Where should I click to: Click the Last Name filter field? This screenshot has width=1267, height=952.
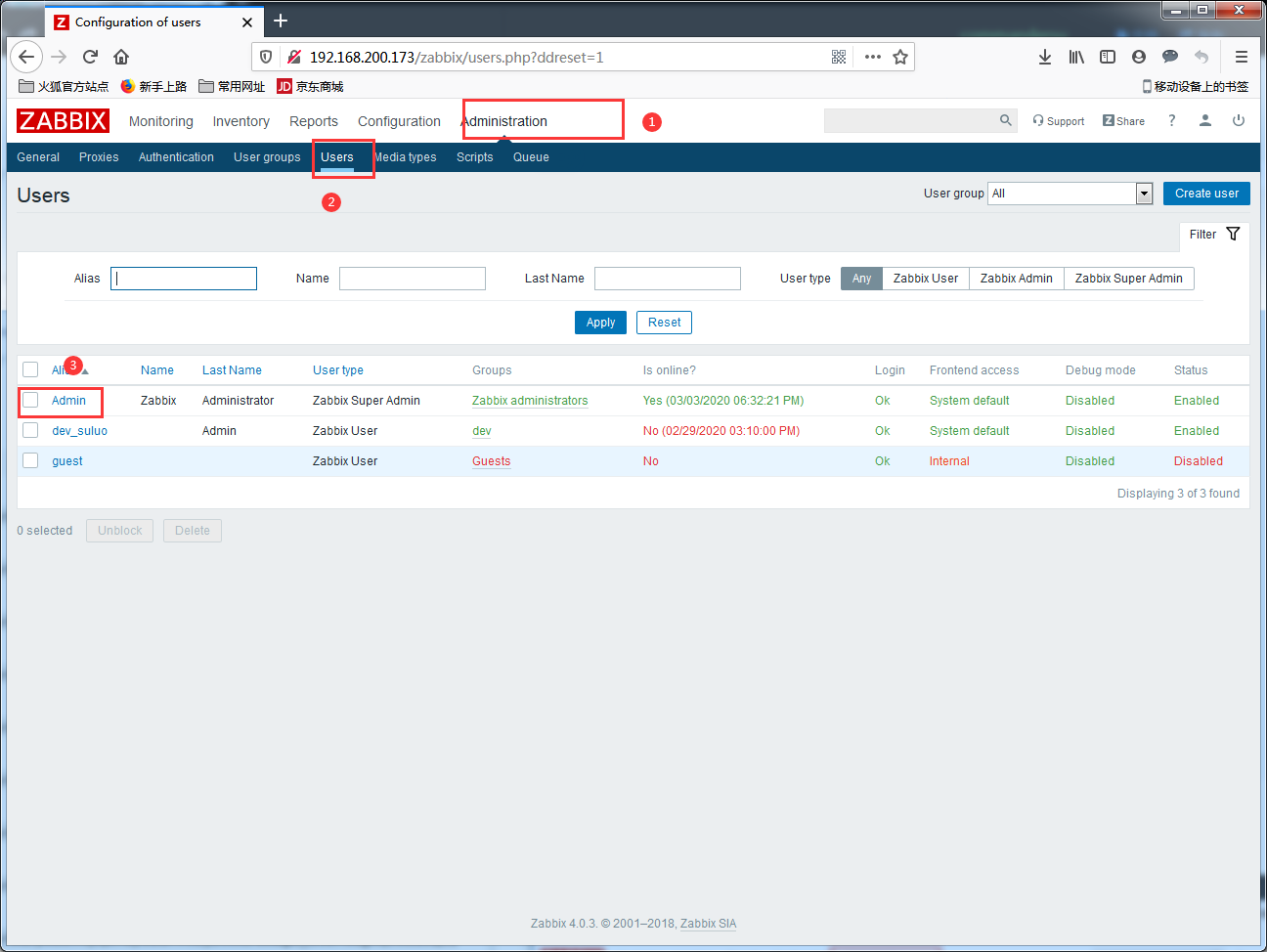[668, 279]
